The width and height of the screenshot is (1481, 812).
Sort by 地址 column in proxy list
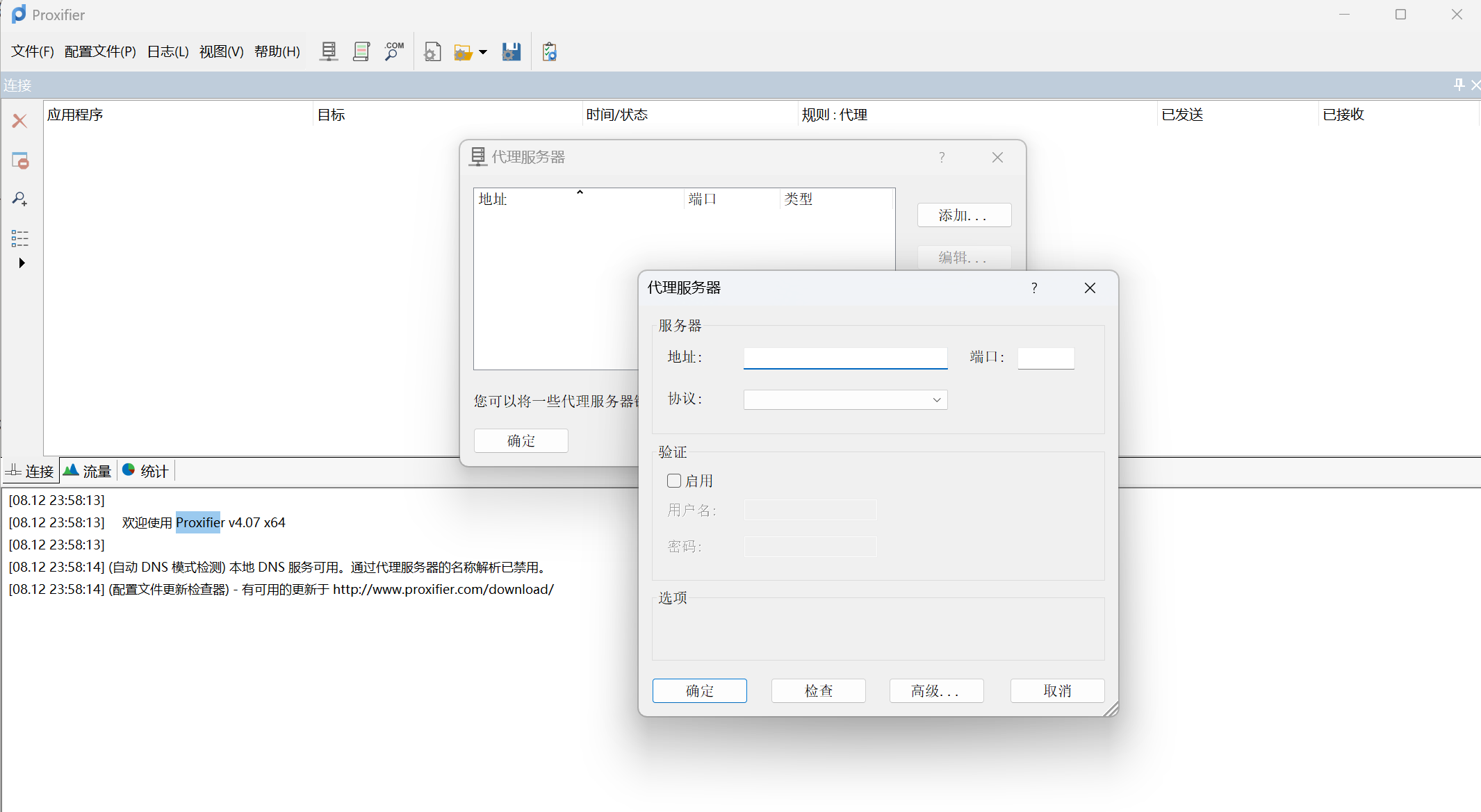[578, 199]
